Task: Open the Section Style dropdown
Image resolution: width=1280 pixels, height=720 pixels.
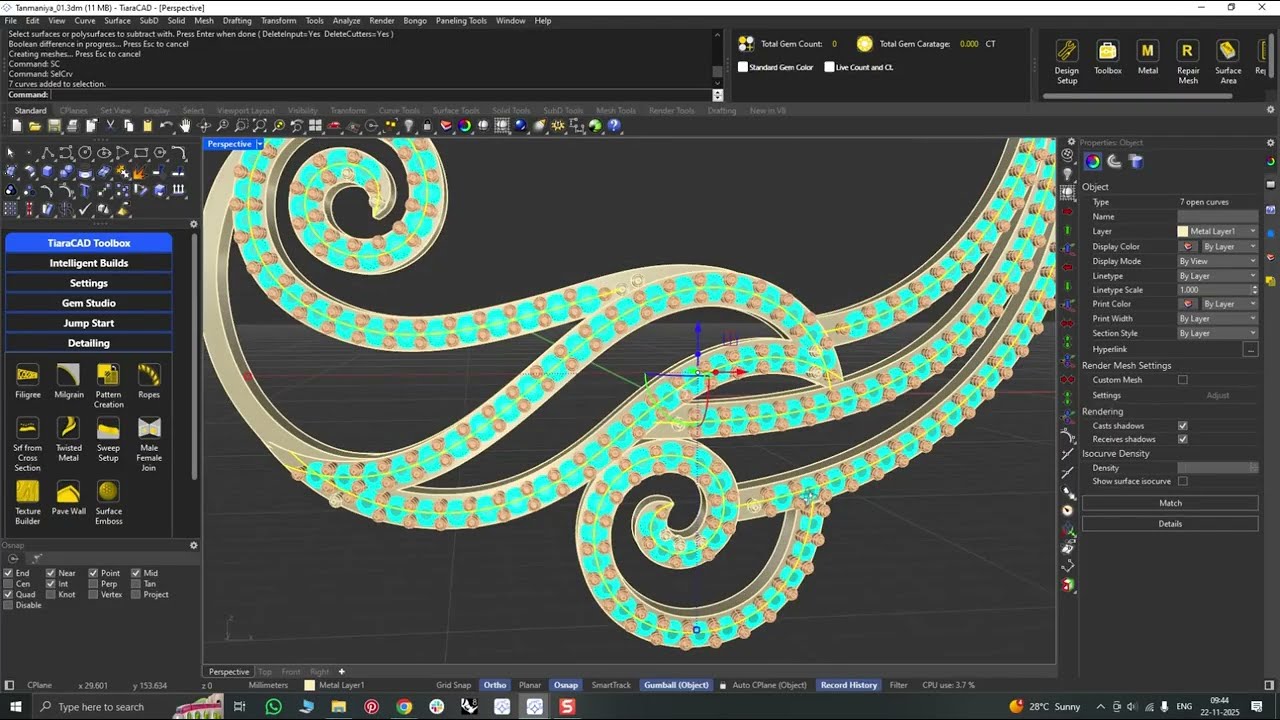Action: coord(1218,333)
